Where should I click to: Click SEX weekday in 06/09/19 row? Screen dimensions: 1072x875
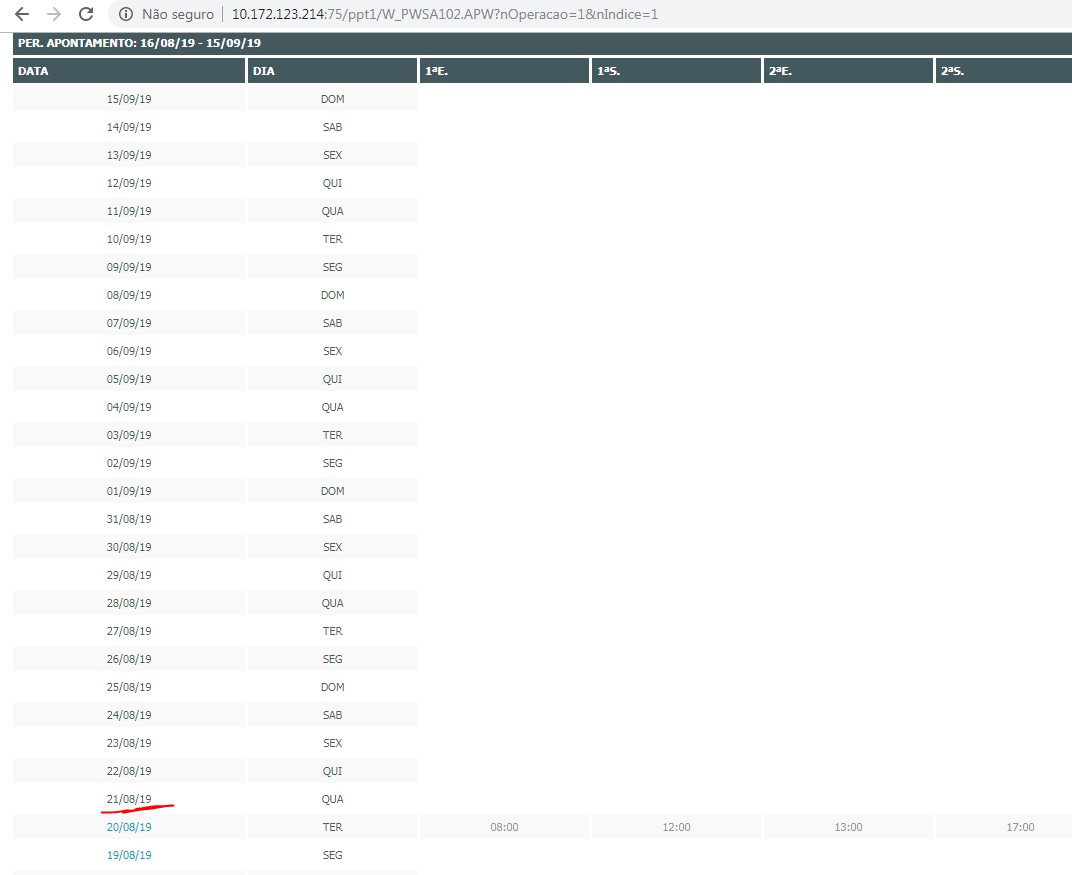pos(332,351)
